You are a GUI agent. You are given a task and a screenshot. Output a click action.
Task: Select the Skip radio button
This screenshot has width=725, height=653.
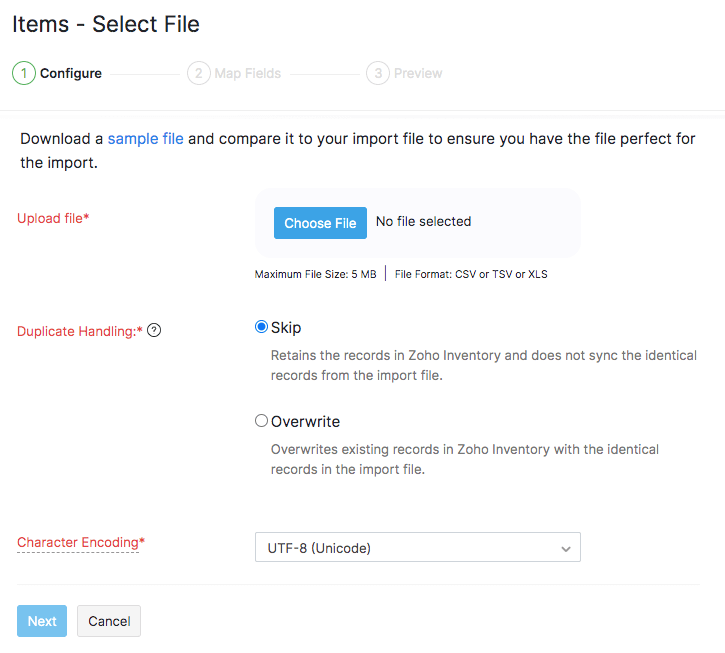[x=262, y=327]
